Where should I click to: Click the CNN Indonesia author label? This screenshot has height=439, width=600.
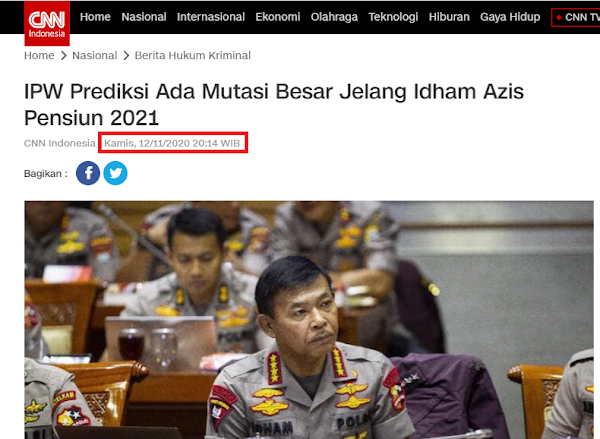point(60,143)
